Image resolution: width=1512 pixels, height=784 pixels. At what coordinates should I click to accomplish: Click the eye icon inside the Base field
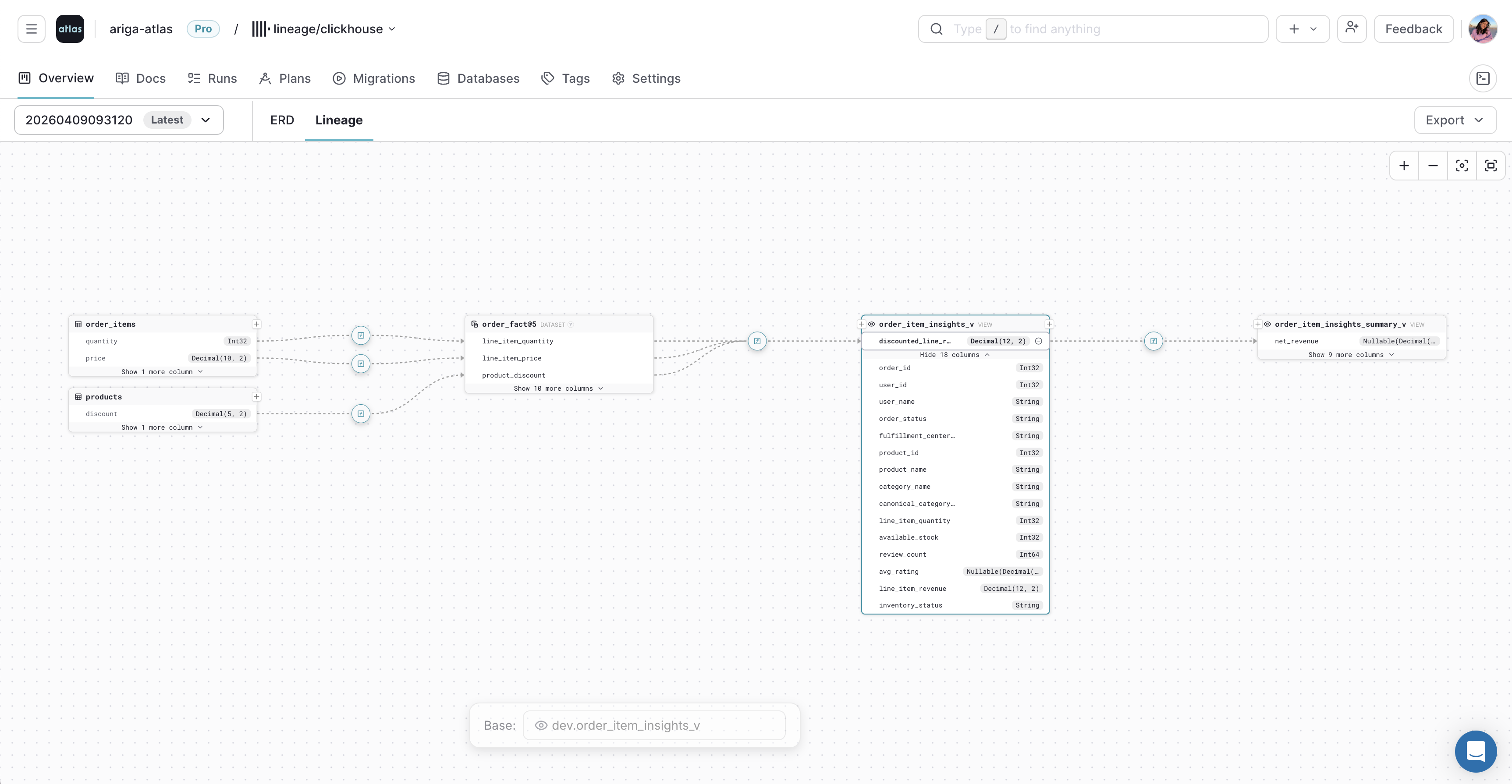coord(541,725)
